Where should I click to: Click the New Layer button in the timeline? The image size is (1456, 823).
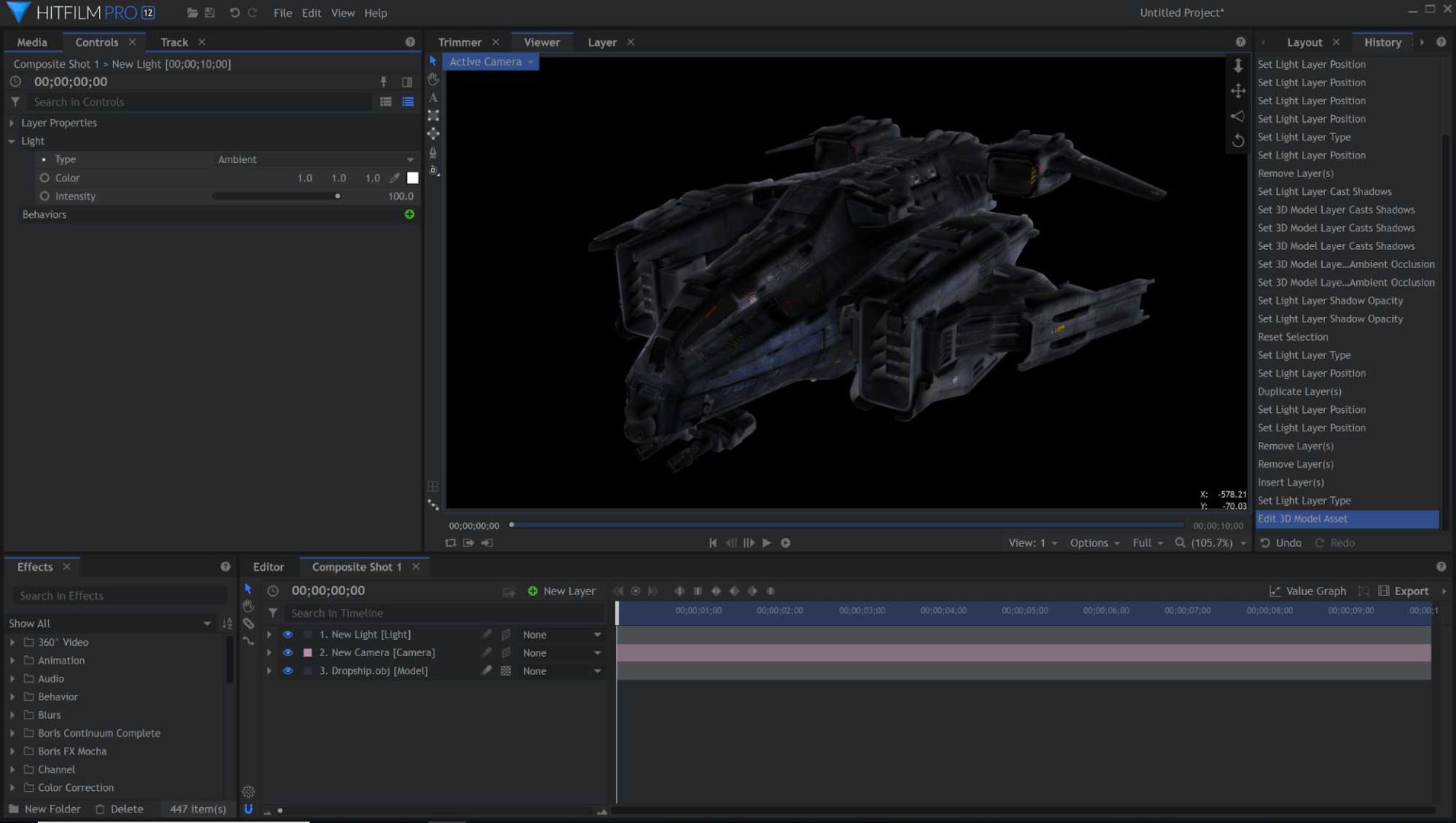[x=562, y=591]
